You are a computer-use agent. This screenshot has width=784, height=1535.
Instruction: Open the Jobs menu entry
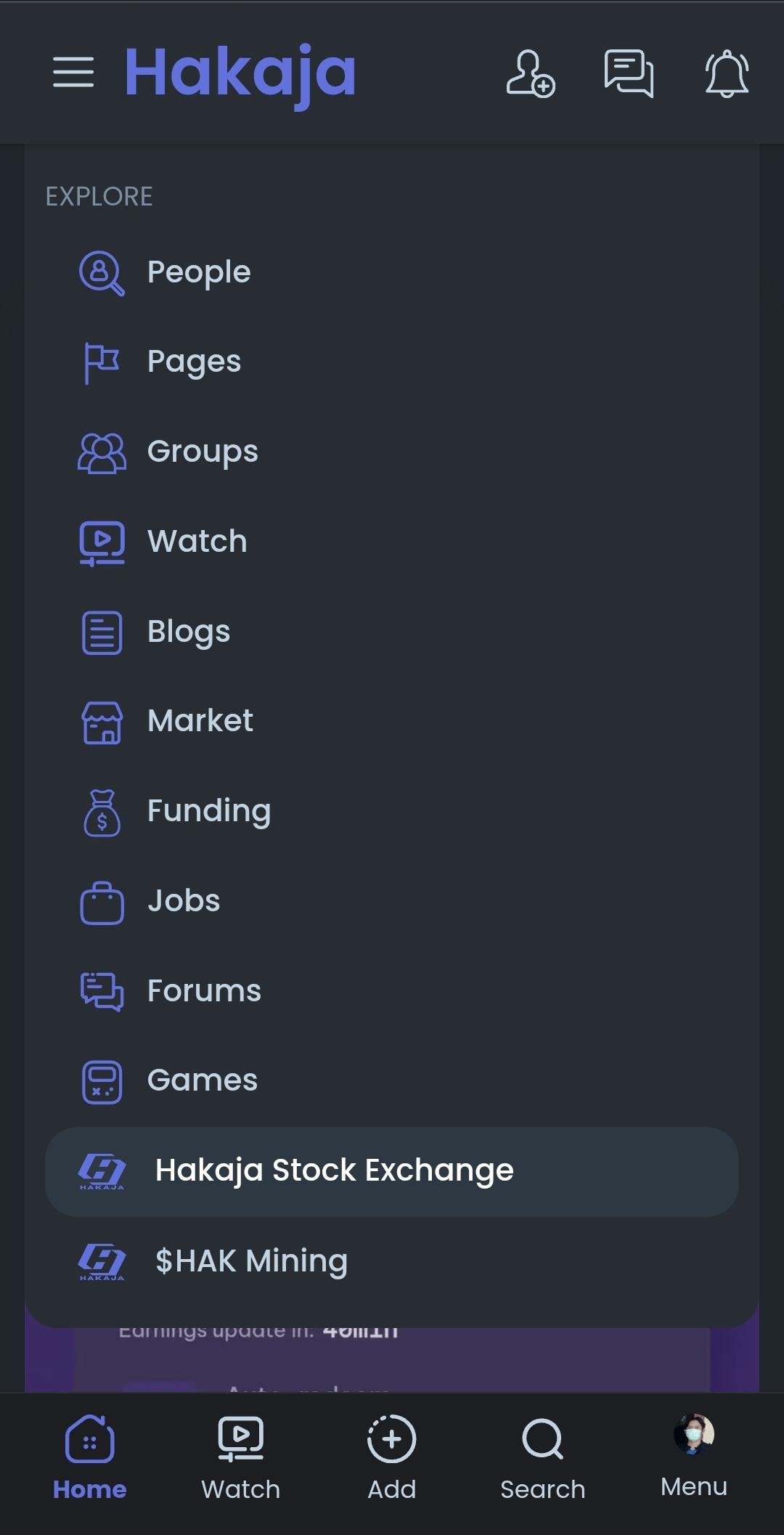click(184, 901)
